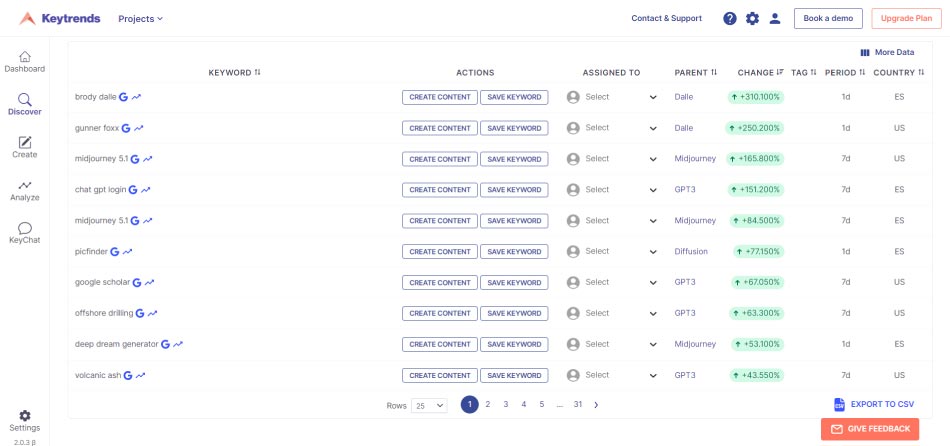Click +310.100% change badge
Screen dimensions: 950x446
(x=756, y=97)
